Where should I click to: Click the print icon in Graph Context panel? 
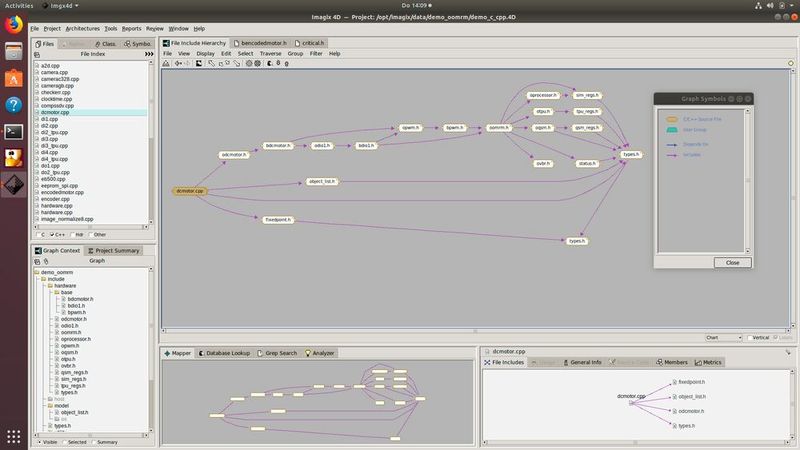pos(37,261)
